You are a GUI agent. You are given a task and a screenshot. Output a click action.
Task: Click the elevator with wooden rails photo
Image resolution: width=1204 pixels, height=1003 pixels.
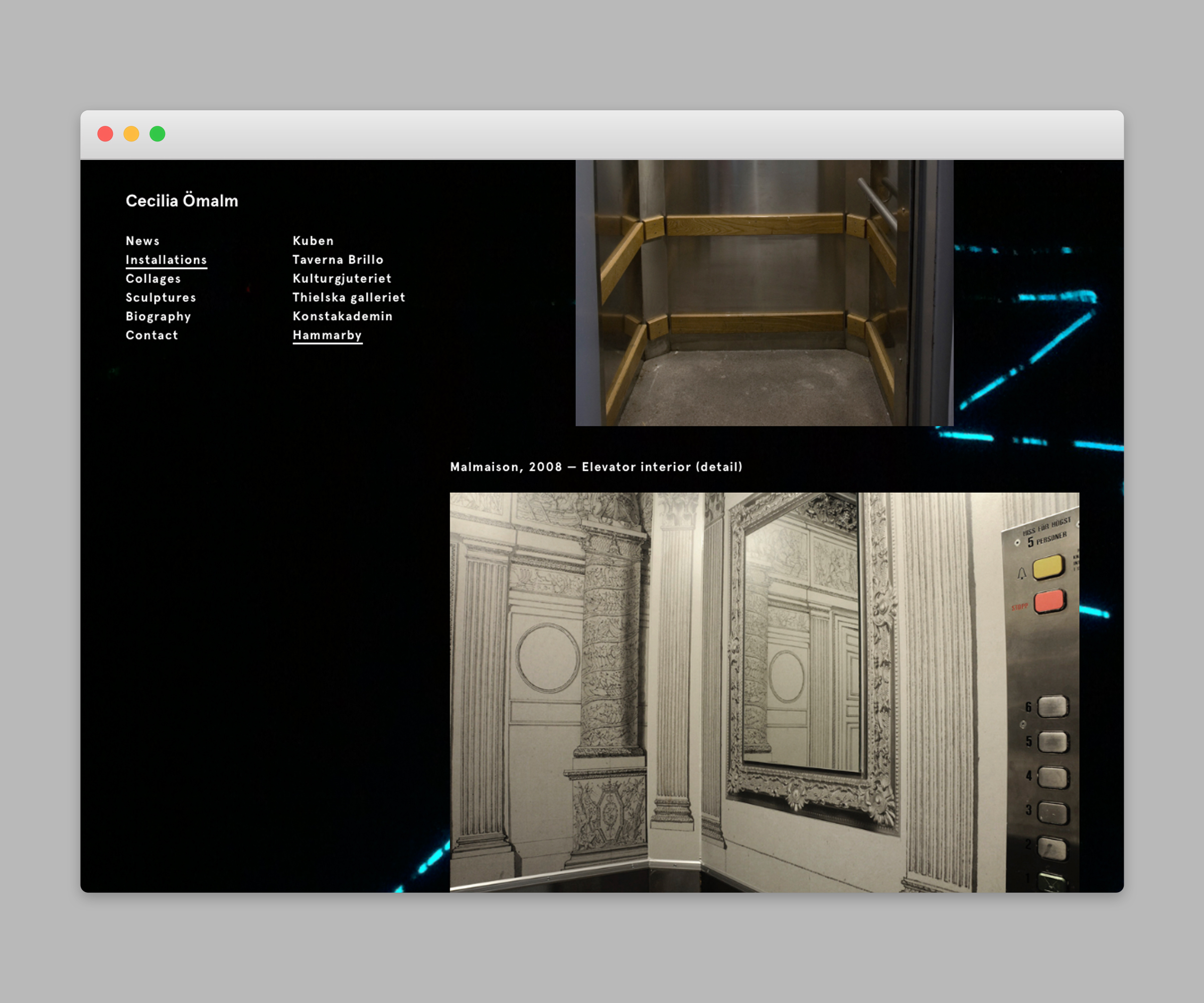(x=764, y=293)
